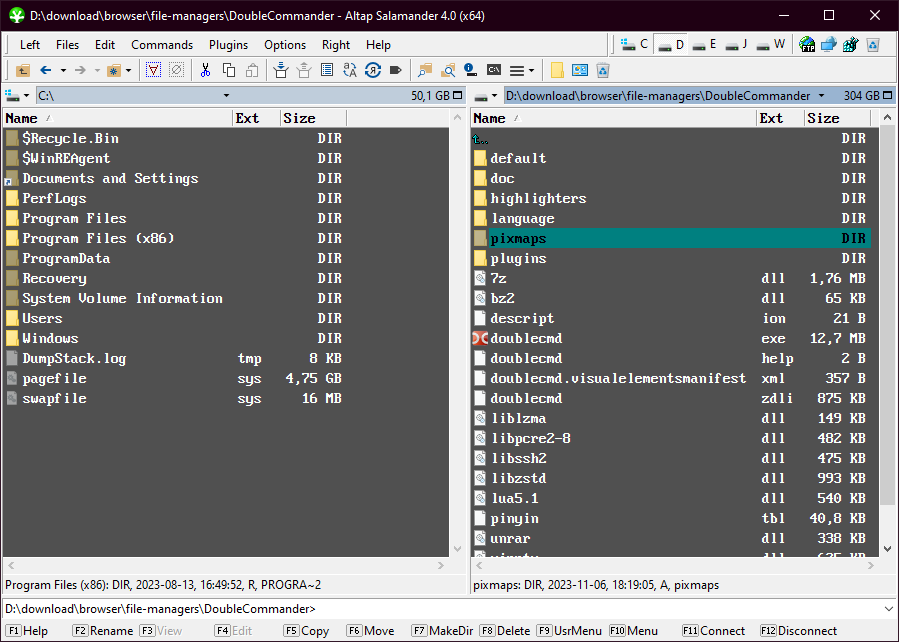Click the Copy to clipboard icon
Image resolution: width=899 pixels, height=642 pixels.
click(x=229, y=70)
